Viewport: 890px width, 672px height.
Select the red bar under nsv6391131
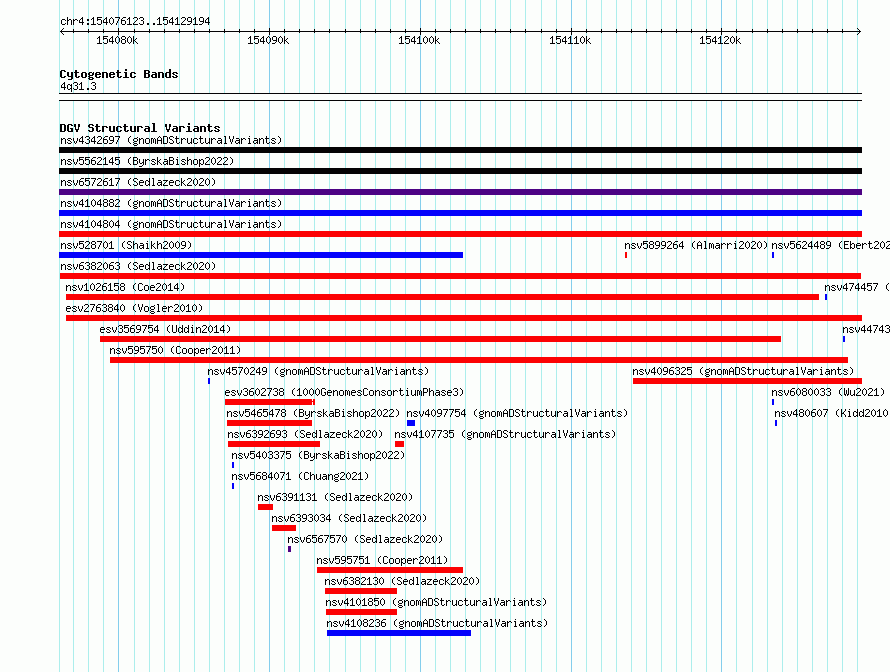coord(265,507)
